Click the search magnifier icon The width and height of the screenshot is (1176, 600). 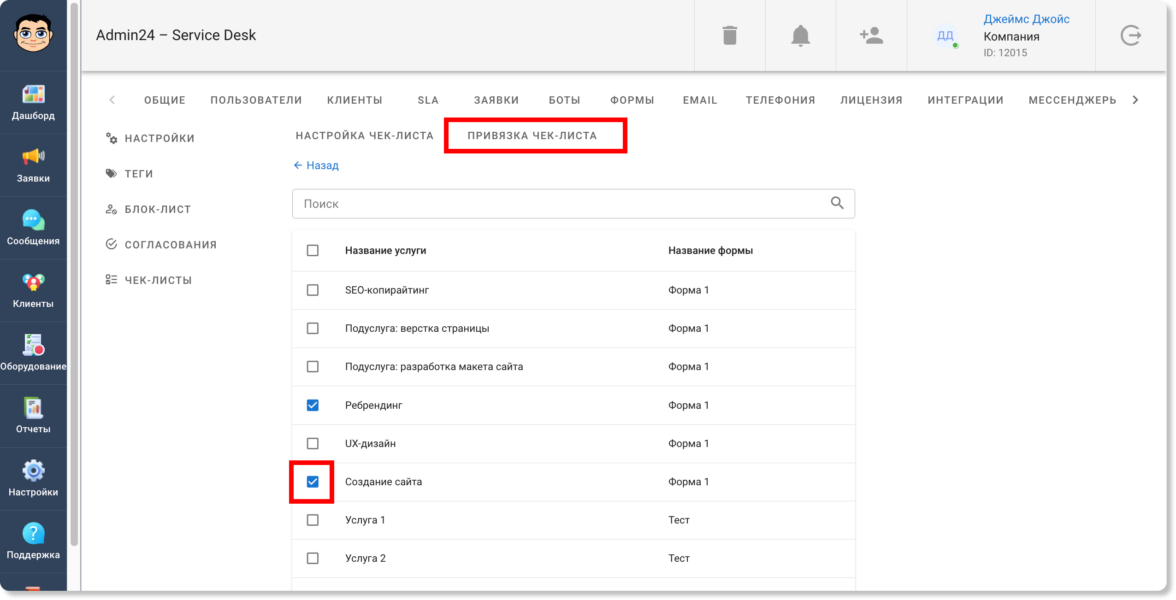click(x=837, y=203)
